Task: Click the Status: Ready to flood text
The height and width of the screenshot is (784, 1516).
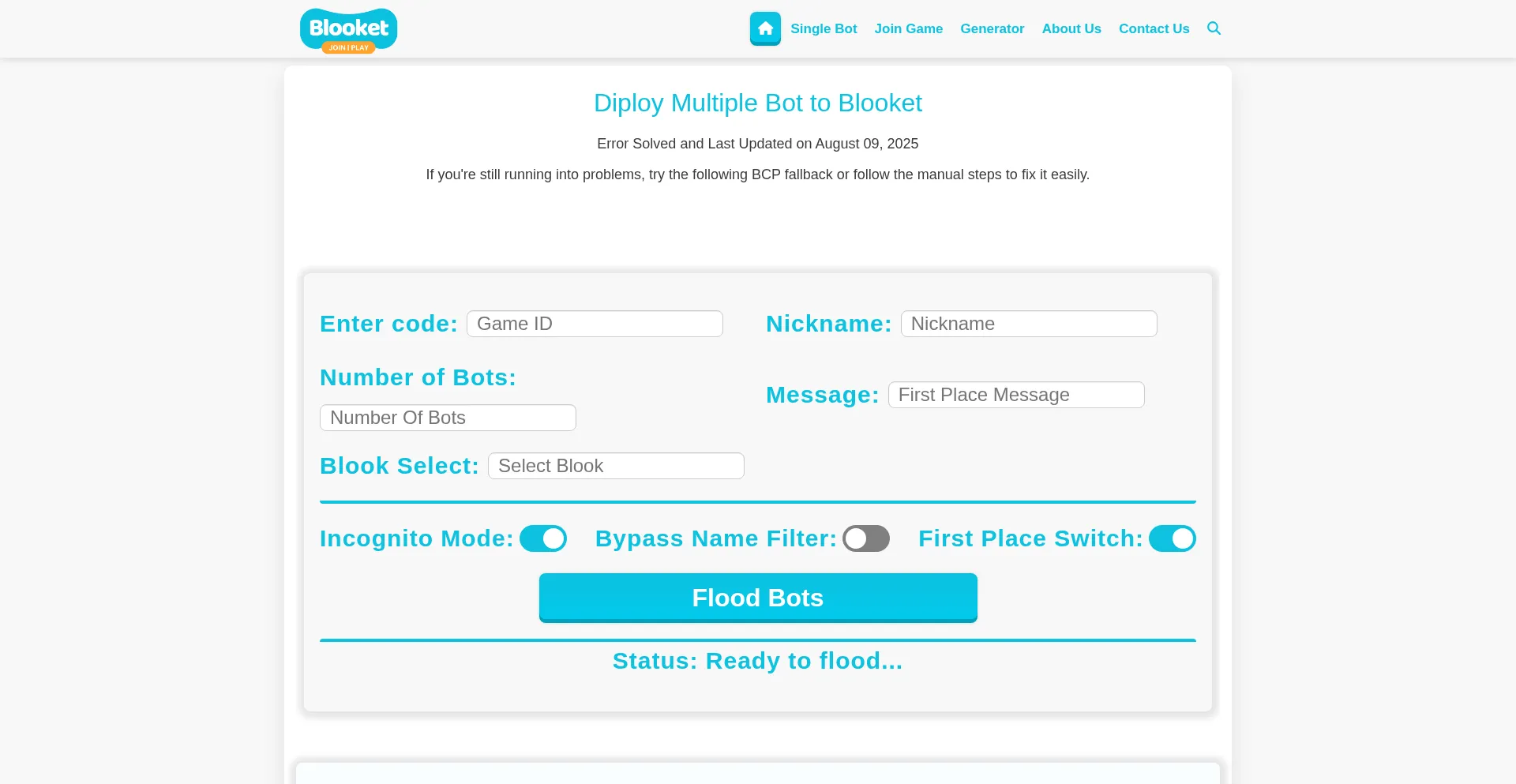Action: coord(757,661)
